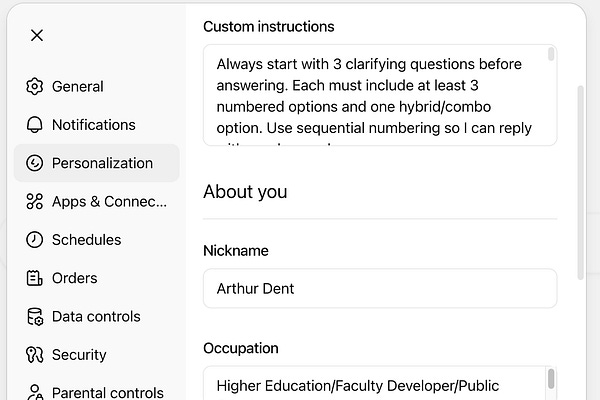
Task: Click the General gear icon
Action: (x=35, y=86)
